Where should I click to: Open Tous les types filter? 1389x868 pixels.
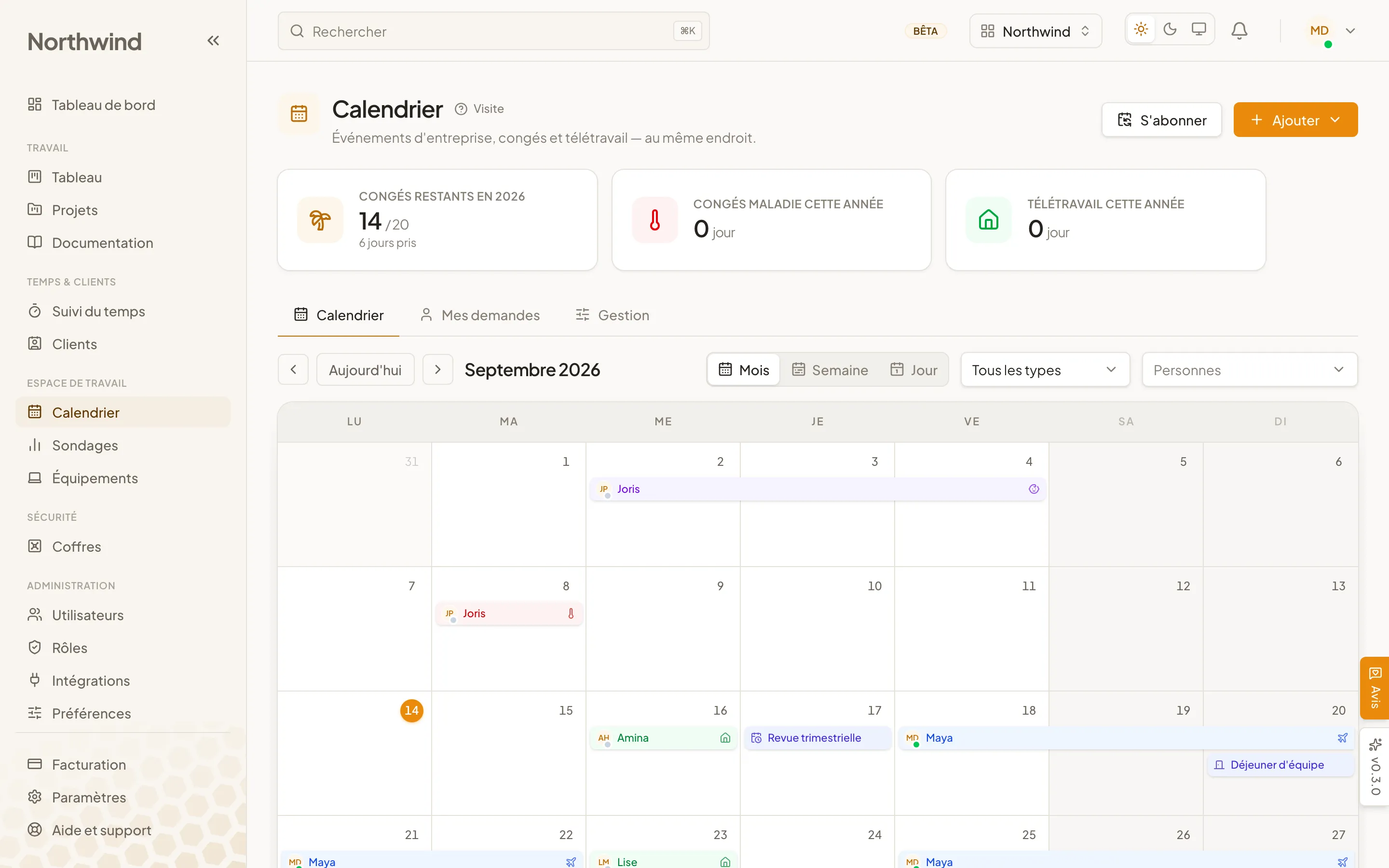point(1045,370)
